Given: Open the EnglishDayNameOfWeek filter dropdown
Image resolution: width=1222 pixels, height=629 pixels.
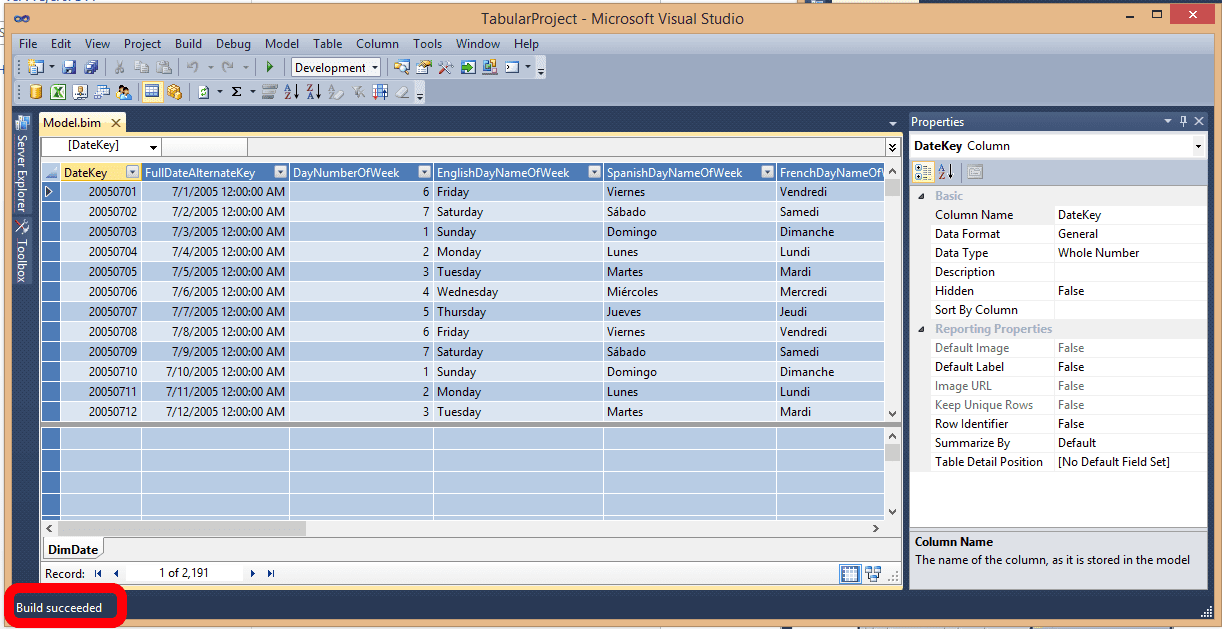Looking at the screenshot, I should click(594, 172).
